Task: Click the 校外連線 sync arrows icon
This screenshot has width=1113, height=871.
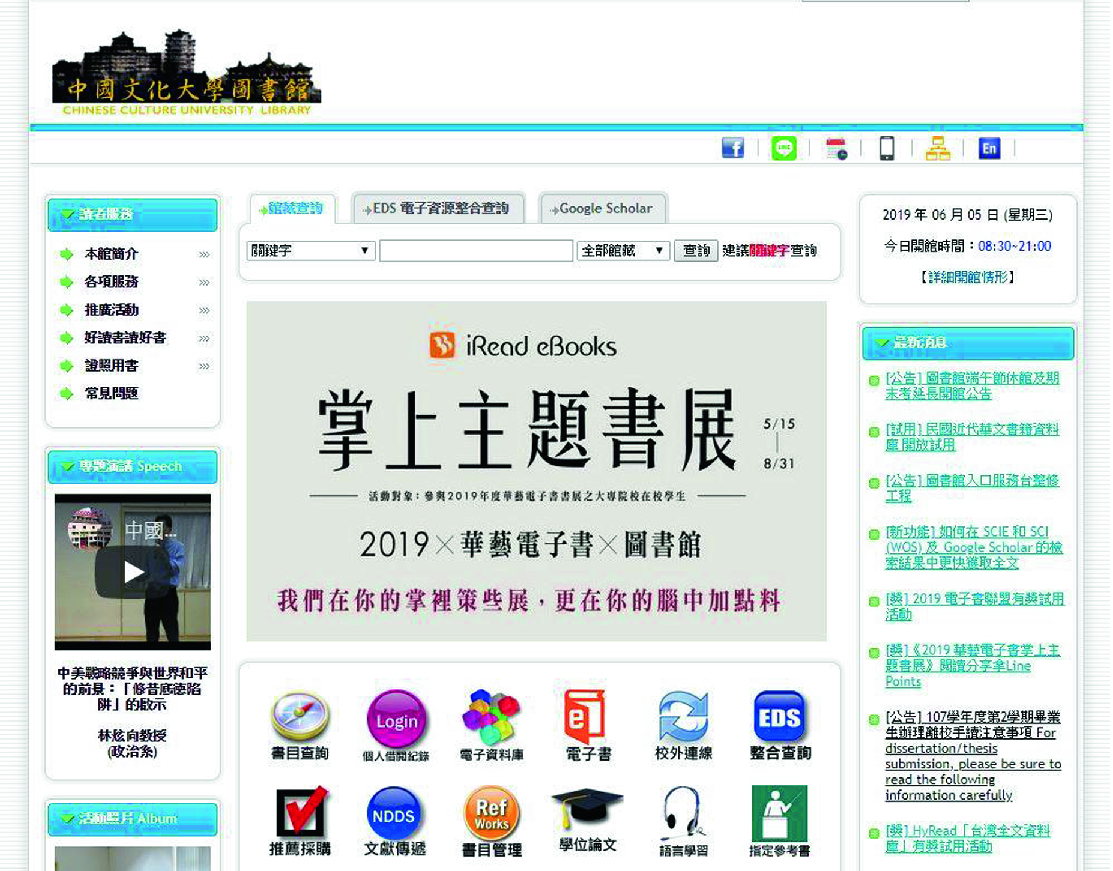Action: [x=683, y=725]
